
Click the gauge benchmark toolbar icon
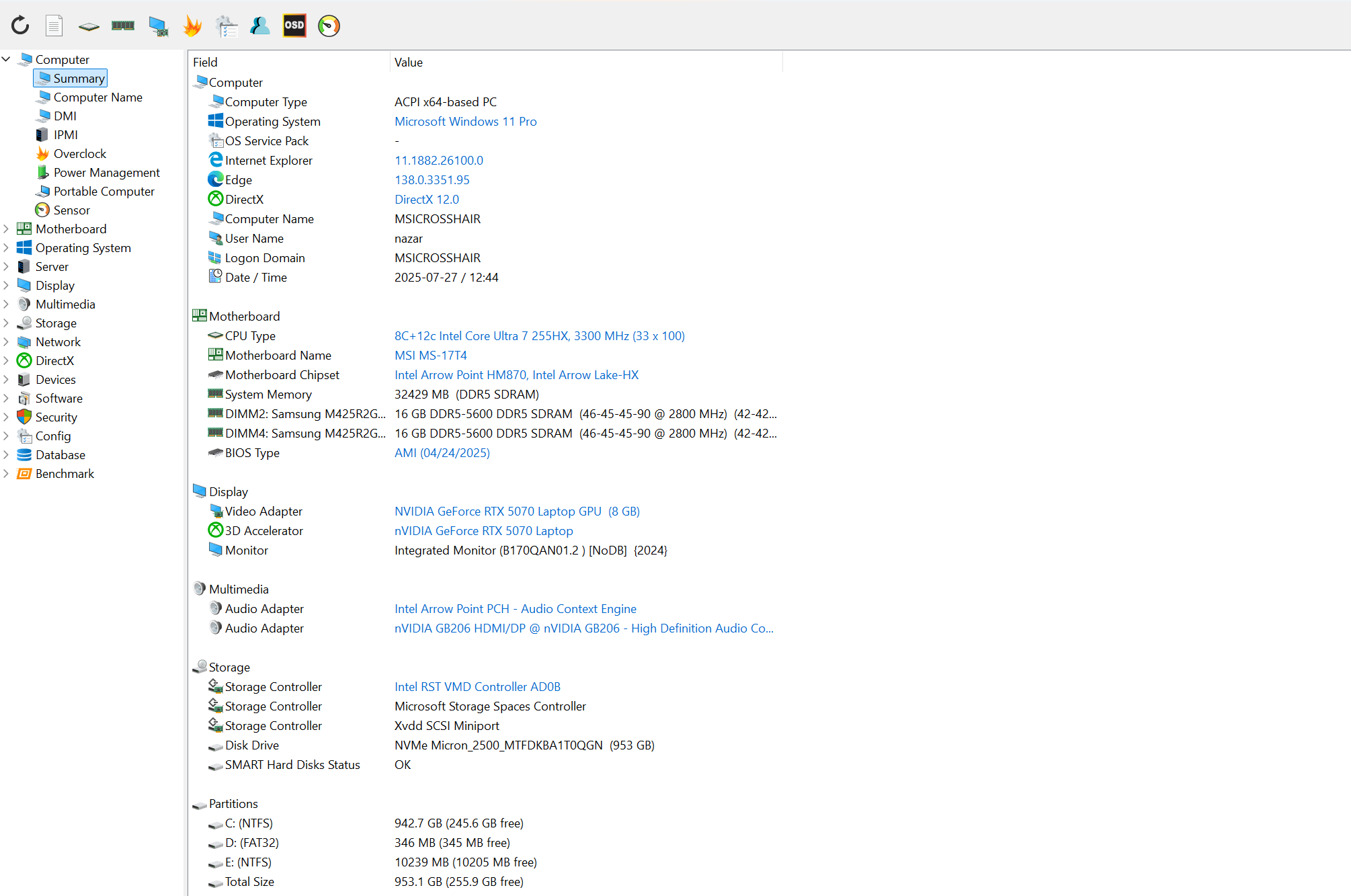coord(329,26)
